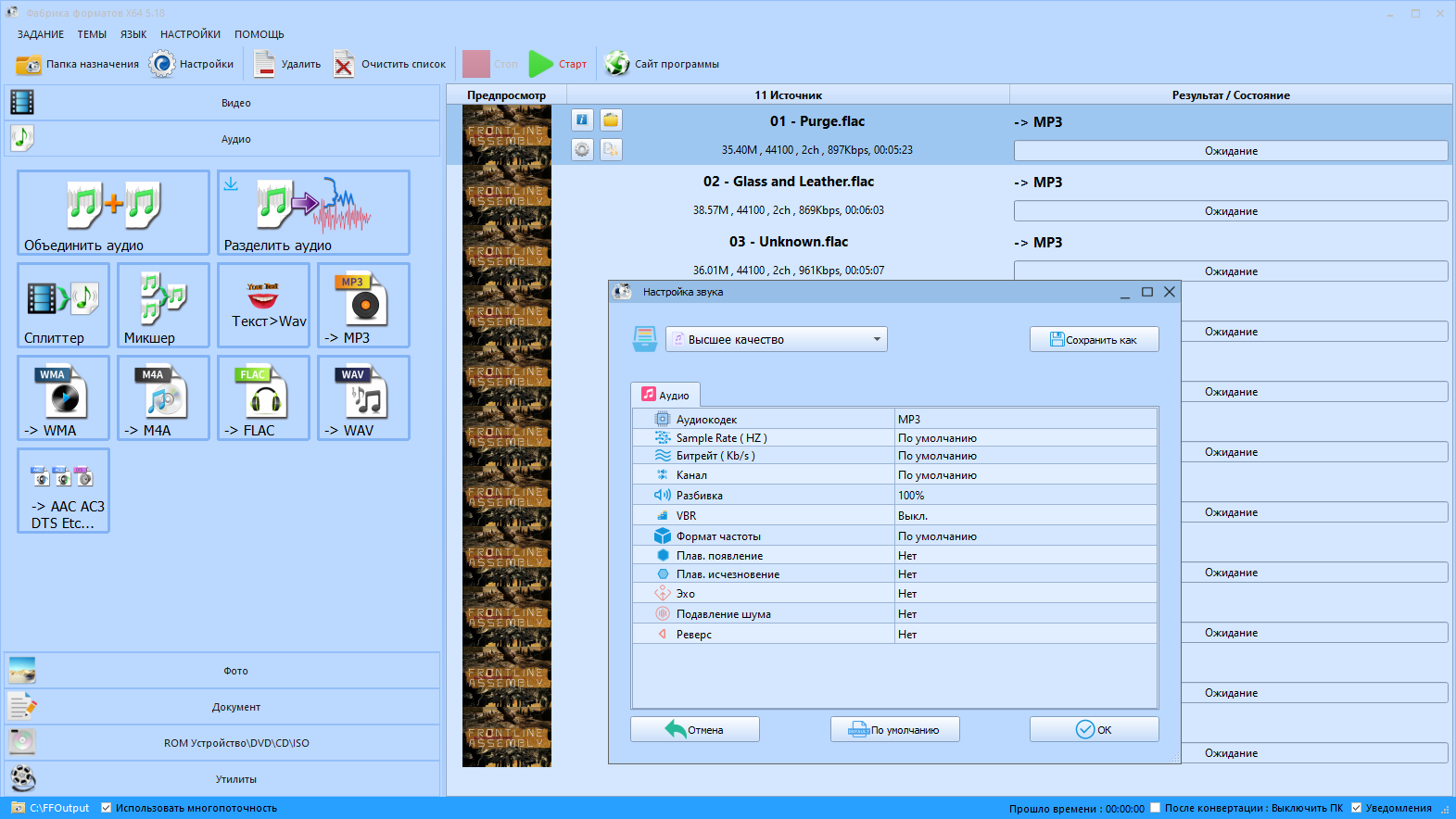Click the Битрейт value cell
This screenshot has height=819, width=1456.
coord(1025,456)
